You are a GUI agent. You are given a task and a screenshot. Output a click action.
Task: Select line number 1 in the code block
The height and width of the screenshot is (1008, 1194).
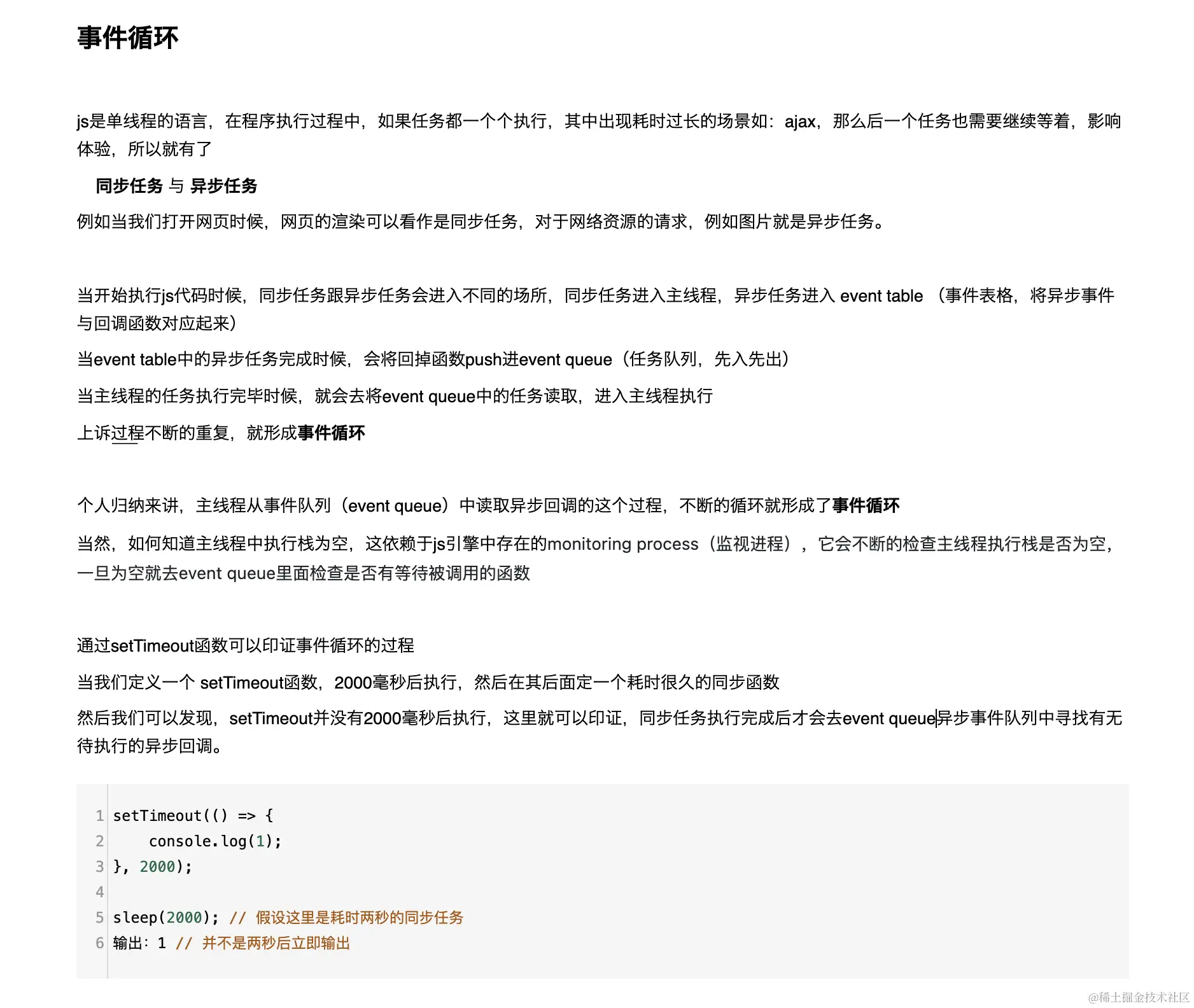100,815
